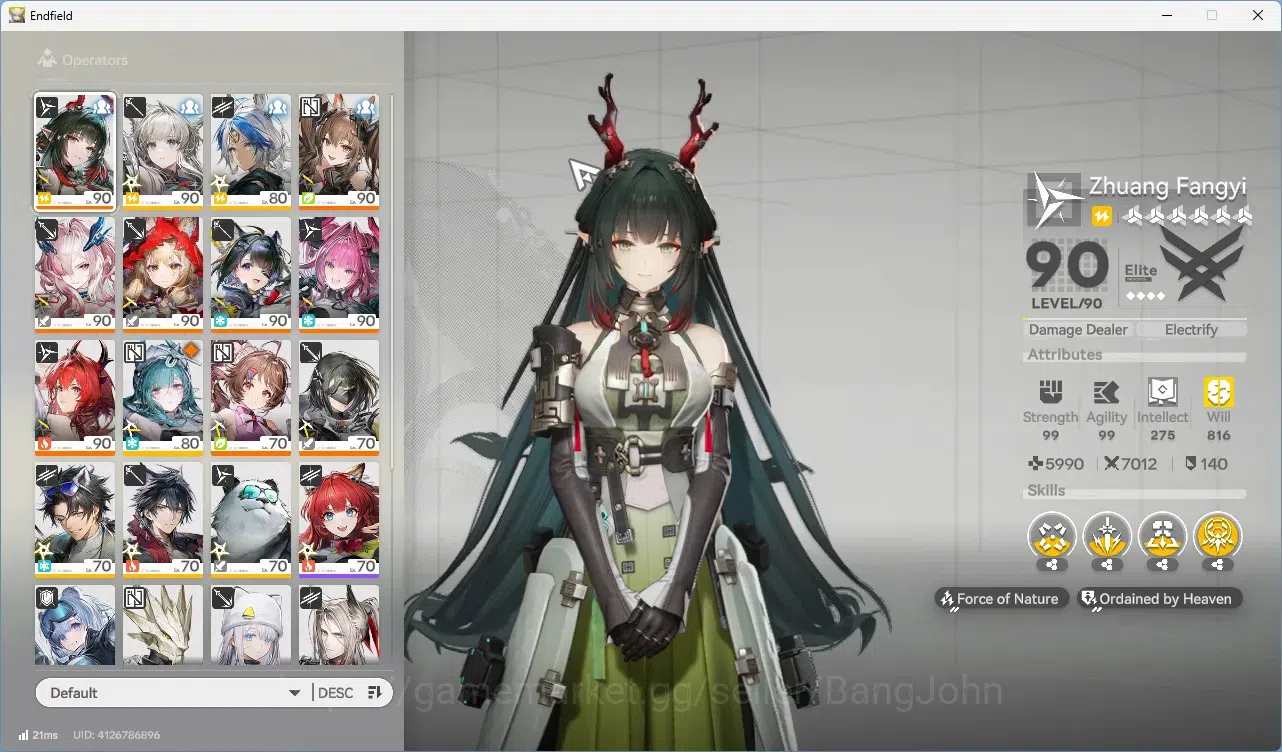
Task: Pick the teal-haired level 80 operator card
Action: [x=163, y=397]
